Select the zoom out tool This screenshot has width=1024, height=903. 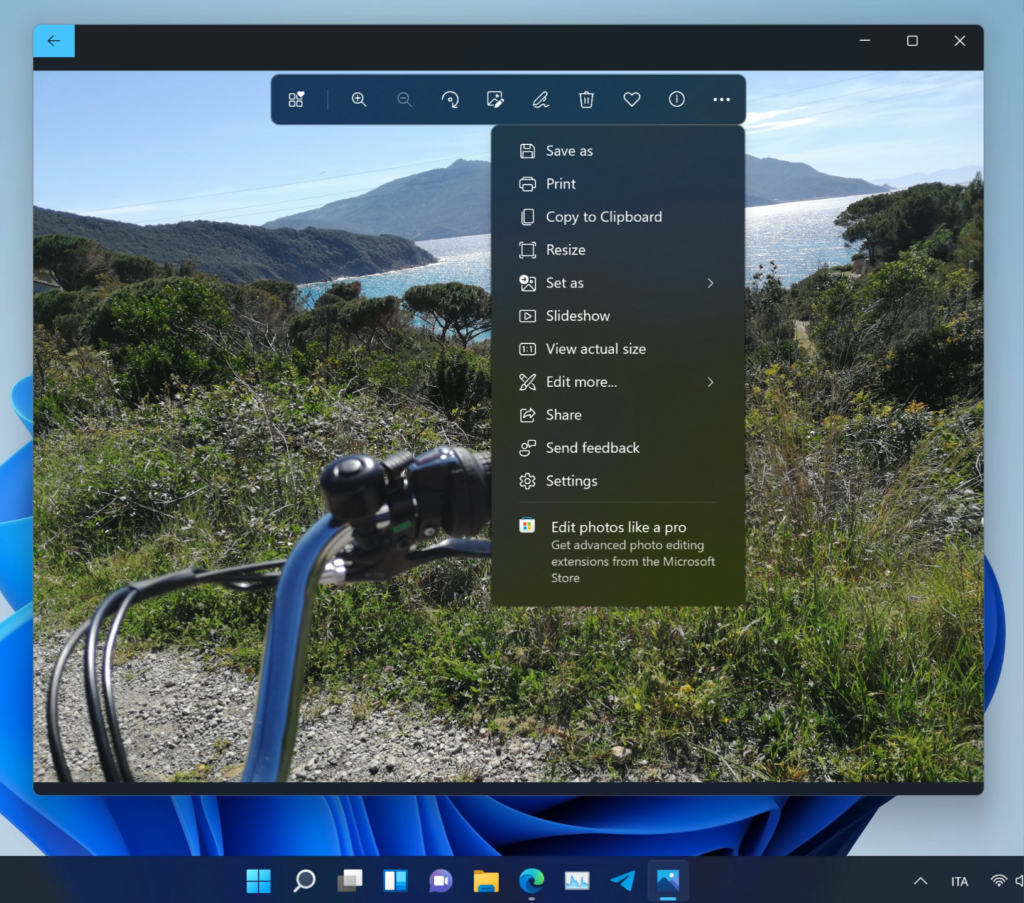[x=404, y=99]
